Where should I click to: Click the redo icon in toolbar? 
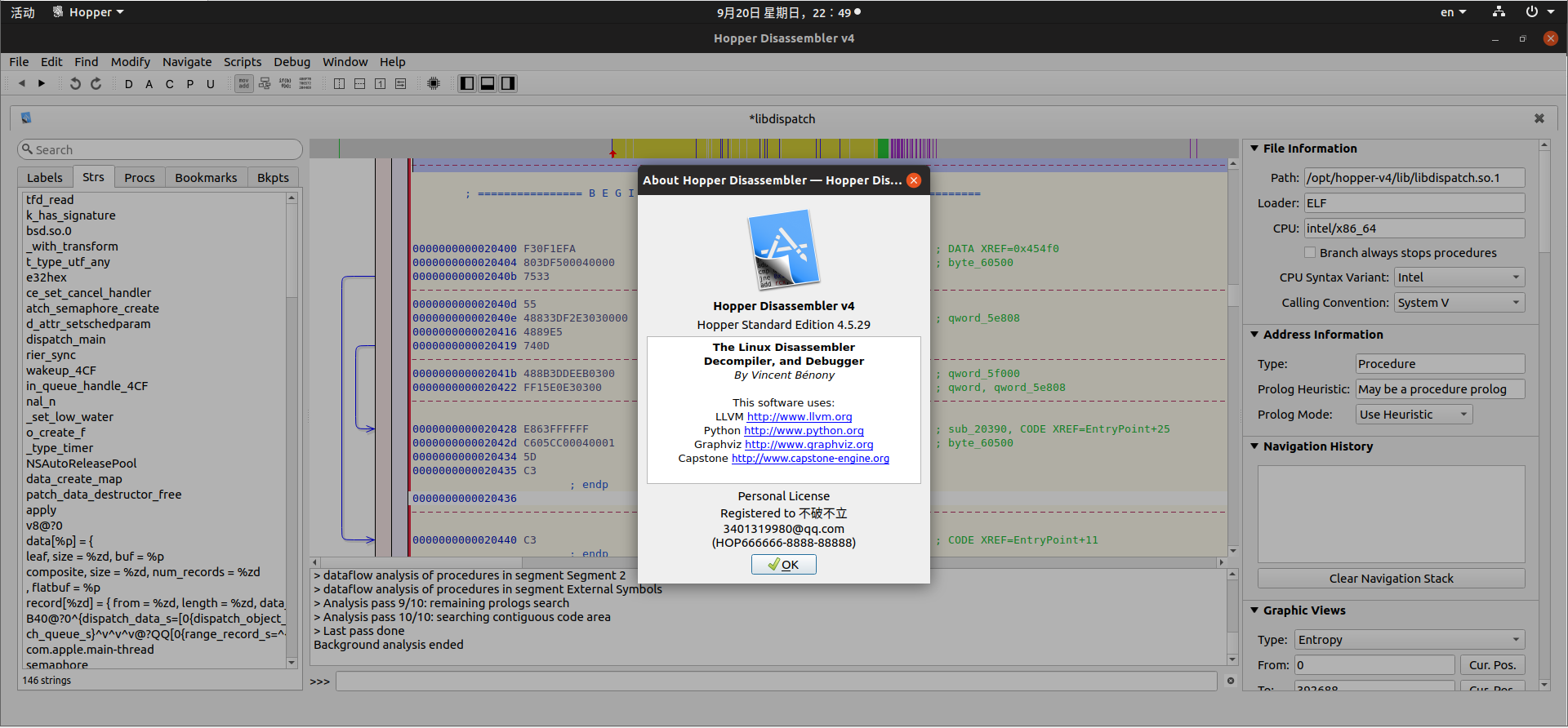[96, 83]
